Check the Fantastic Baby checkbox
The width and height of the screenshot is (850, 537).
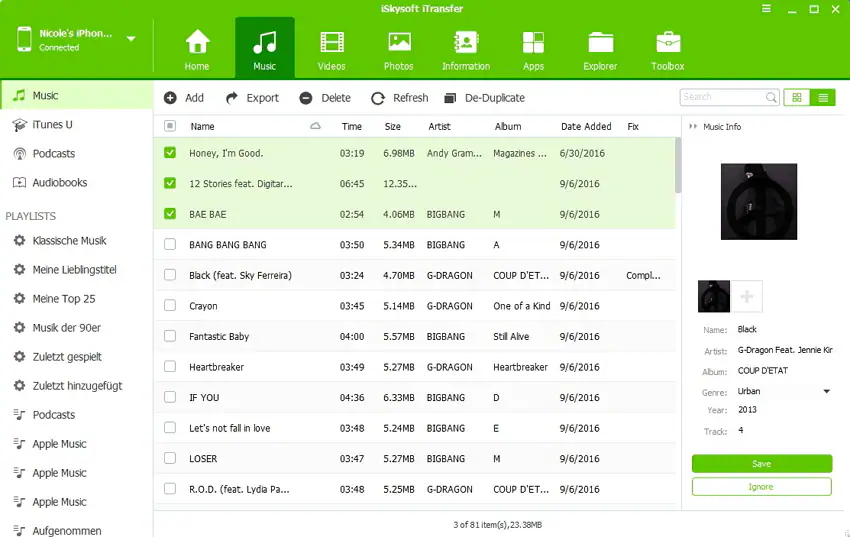pos(170,336)
